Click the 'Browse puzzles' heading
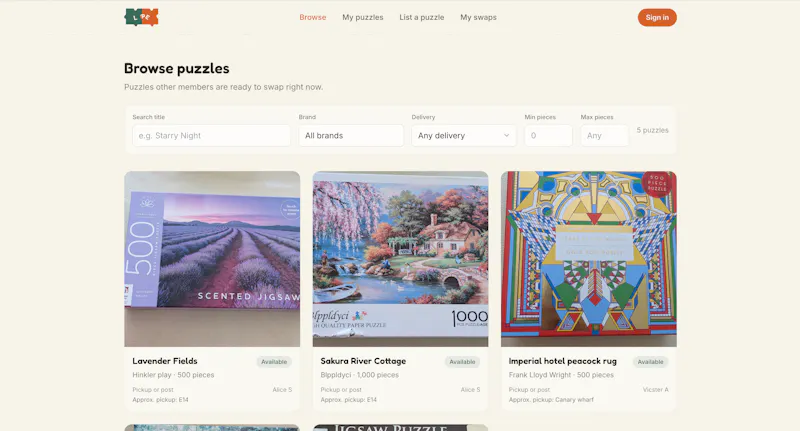The width and height of the screenshot is (800, 431). 177,68
